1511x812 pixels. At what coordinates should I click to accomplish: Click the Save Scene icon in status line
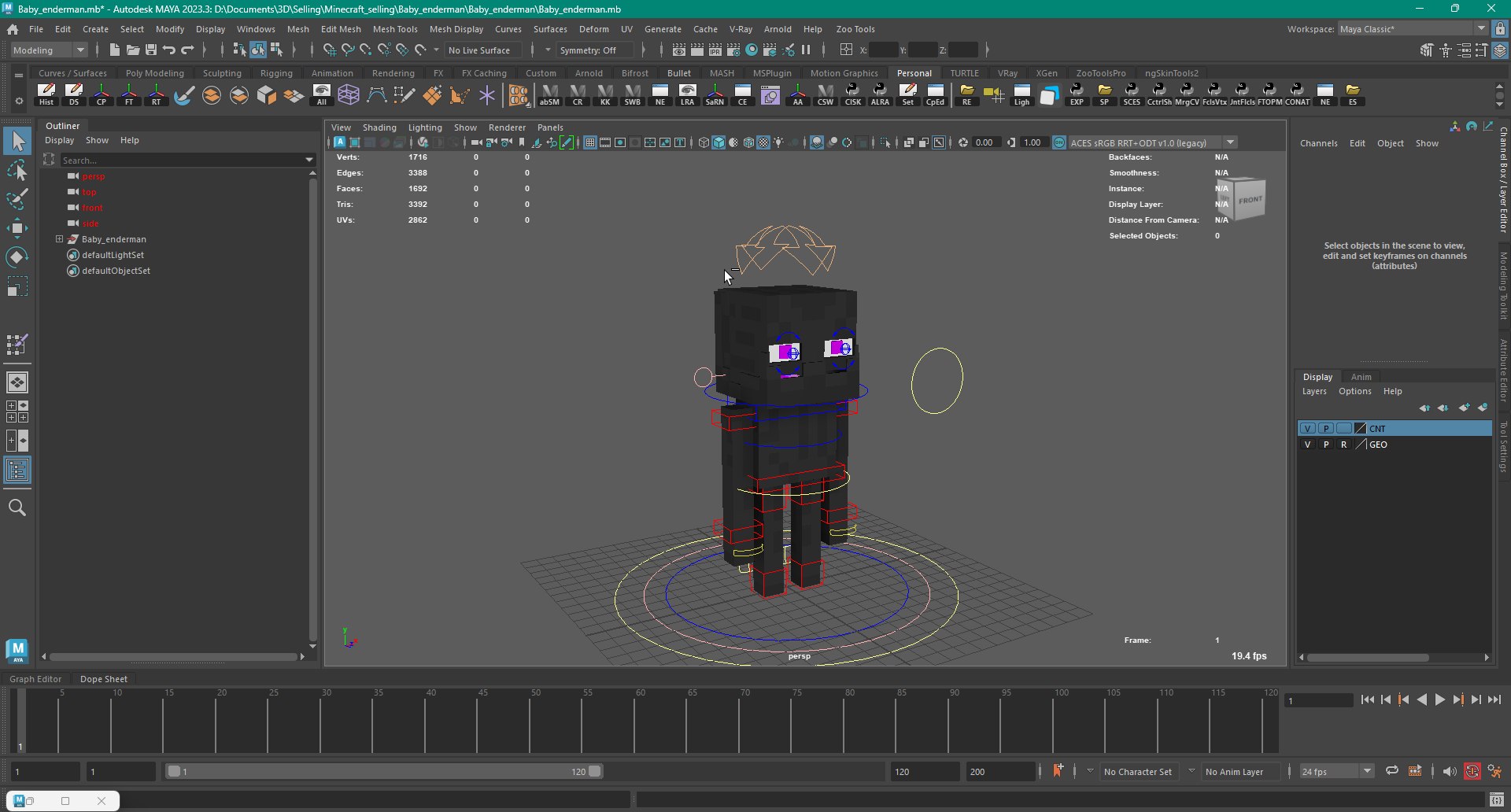click(151, 50)
